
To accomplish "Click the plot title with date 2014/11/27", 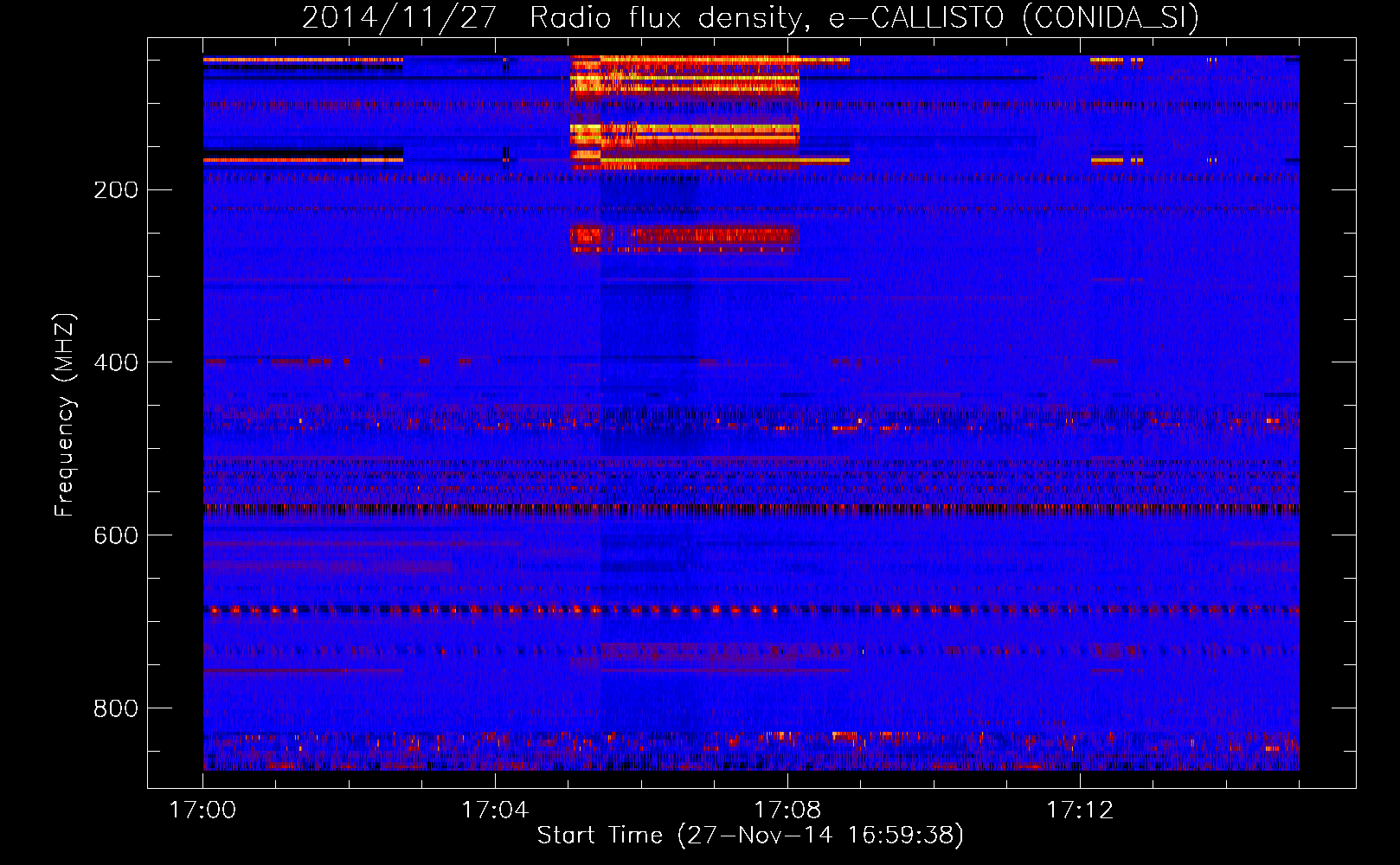I will (x=751, y=18).
